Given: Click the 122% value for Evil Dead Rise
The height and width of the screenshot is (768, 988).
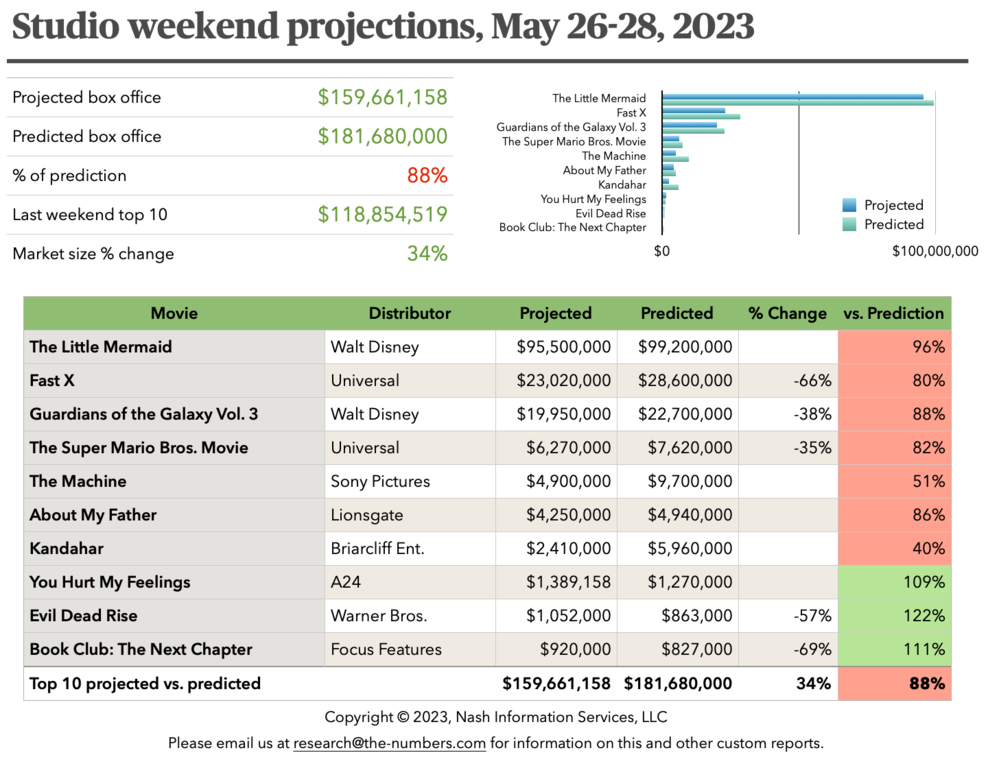Looking at the screenshot, I should (927, 616).
